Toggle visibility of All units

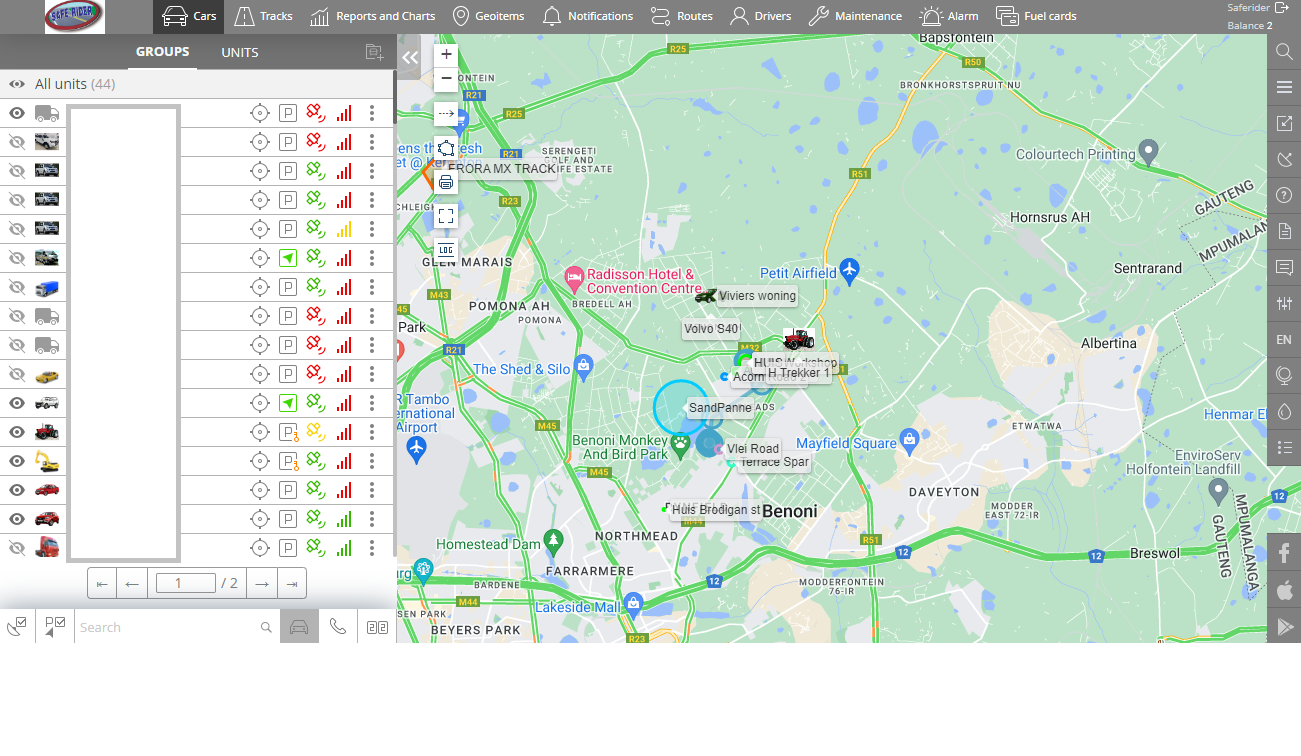point(17,85)
